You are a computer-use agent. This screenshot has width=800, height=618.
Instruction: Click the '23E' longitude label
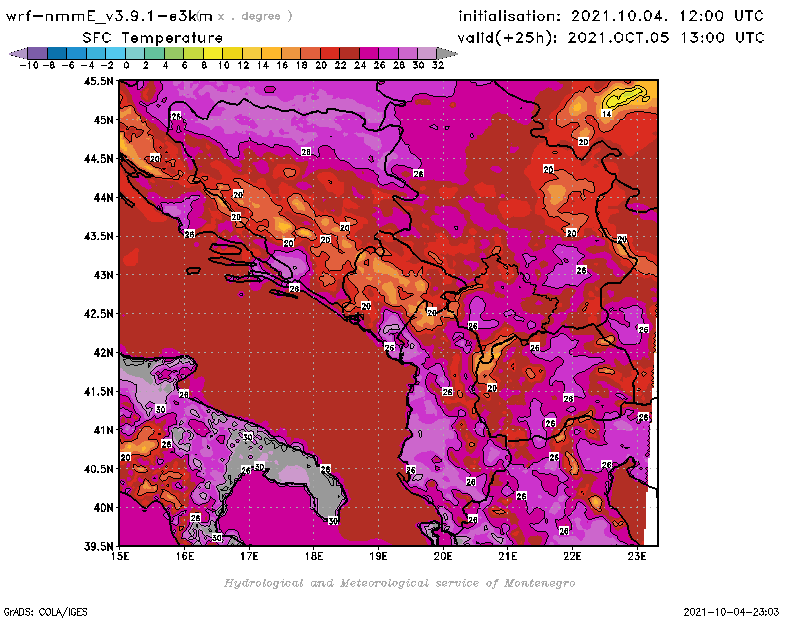click(x=637, y=556)
